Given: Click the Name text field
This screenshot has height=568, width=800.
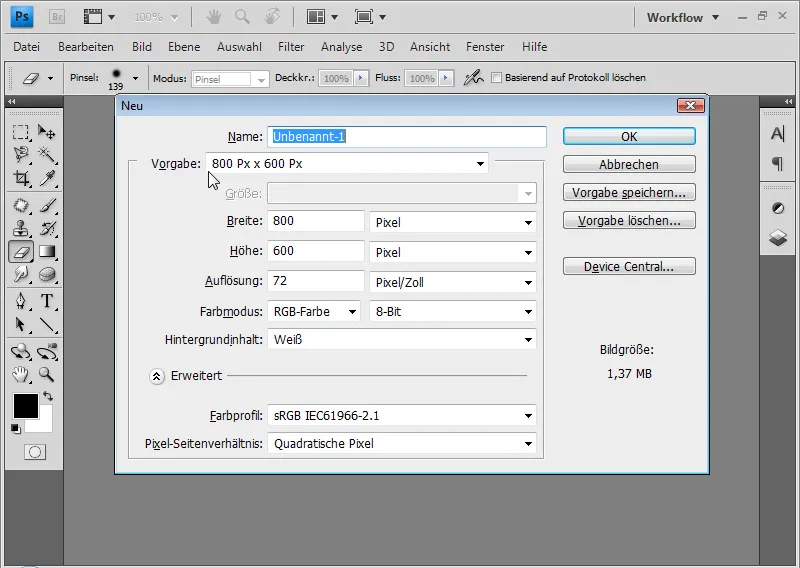Looking at the screenshot, I should coord(407,137).
